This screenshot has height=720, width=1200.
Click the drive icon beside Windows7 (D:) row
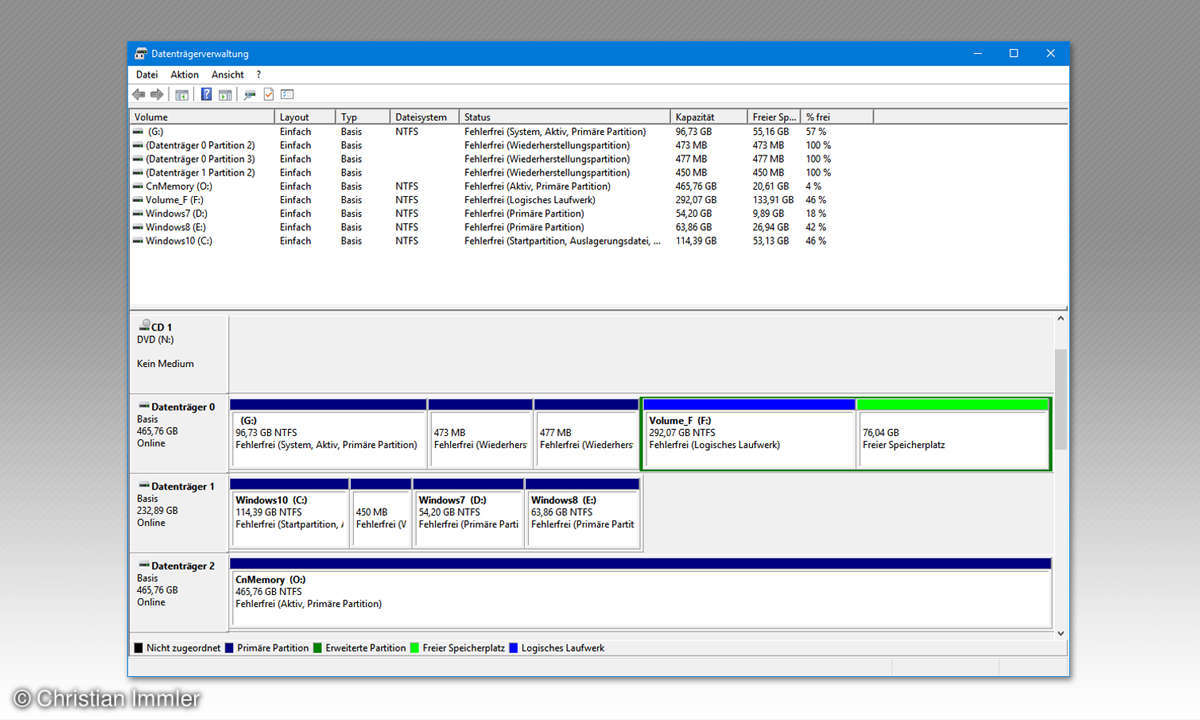coord(138,214)
